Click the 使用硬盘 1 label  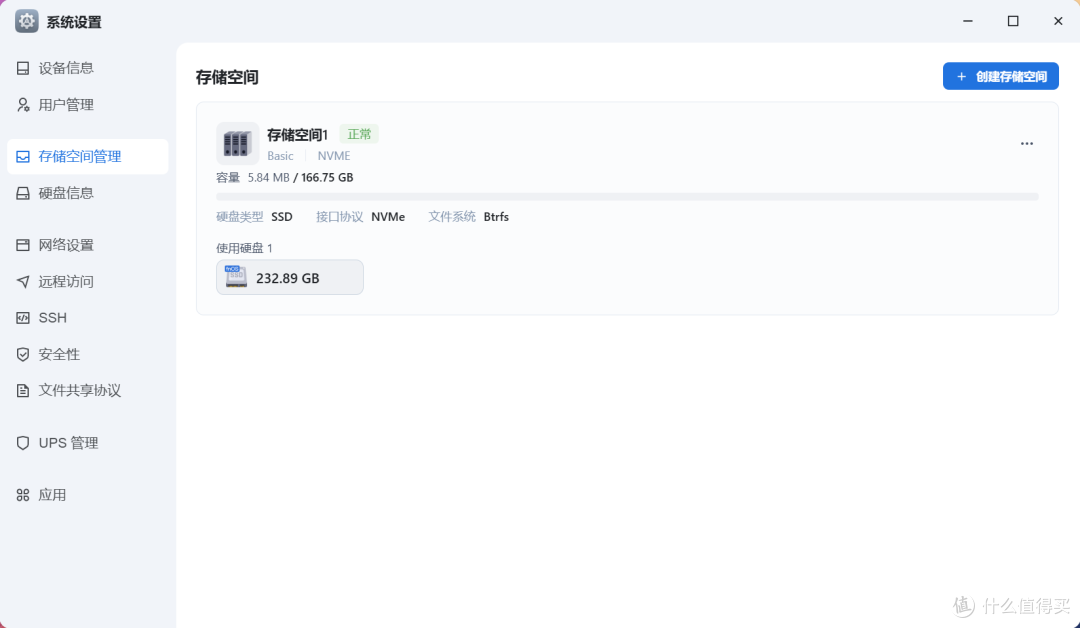(x=245, y=248)
